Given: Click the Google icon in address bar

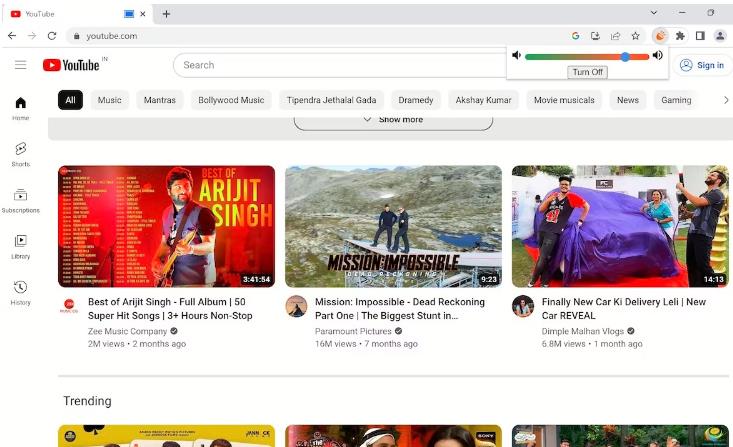Looking at the screenshot, I should 575,36.
